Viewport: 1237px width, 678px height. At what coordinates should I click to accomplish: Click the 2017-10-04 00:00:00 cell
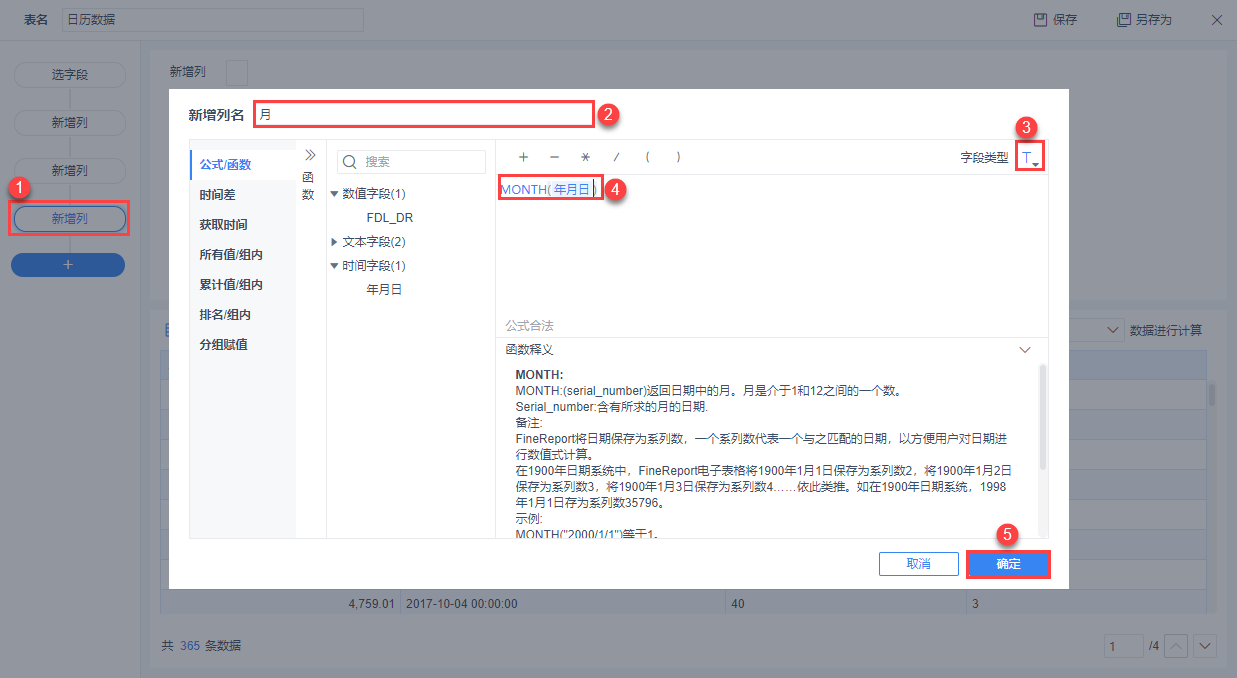(562, 604)
